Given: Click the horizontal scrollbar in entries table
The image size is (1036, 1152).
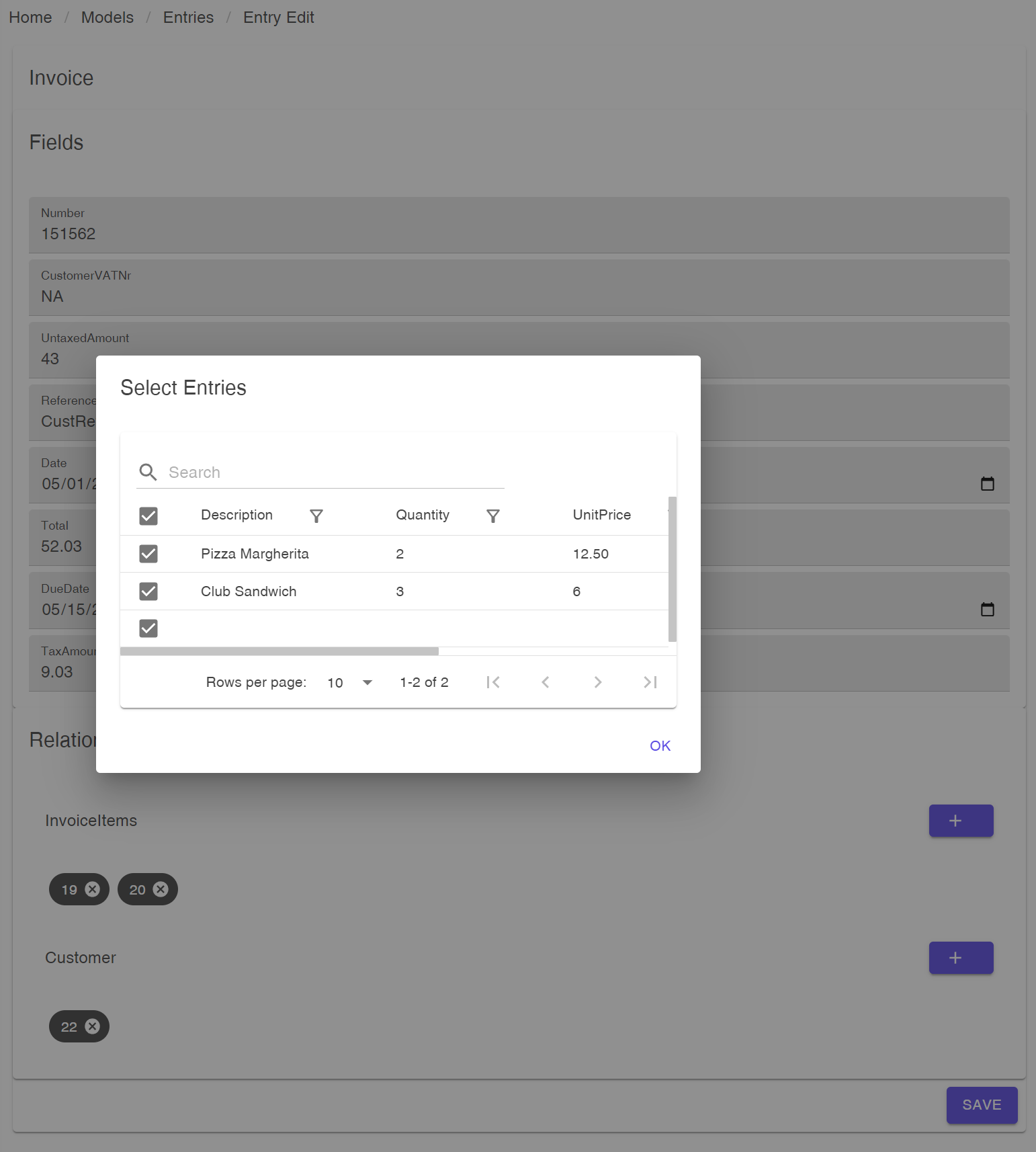Looking at the screenshot, I should 279,651.
